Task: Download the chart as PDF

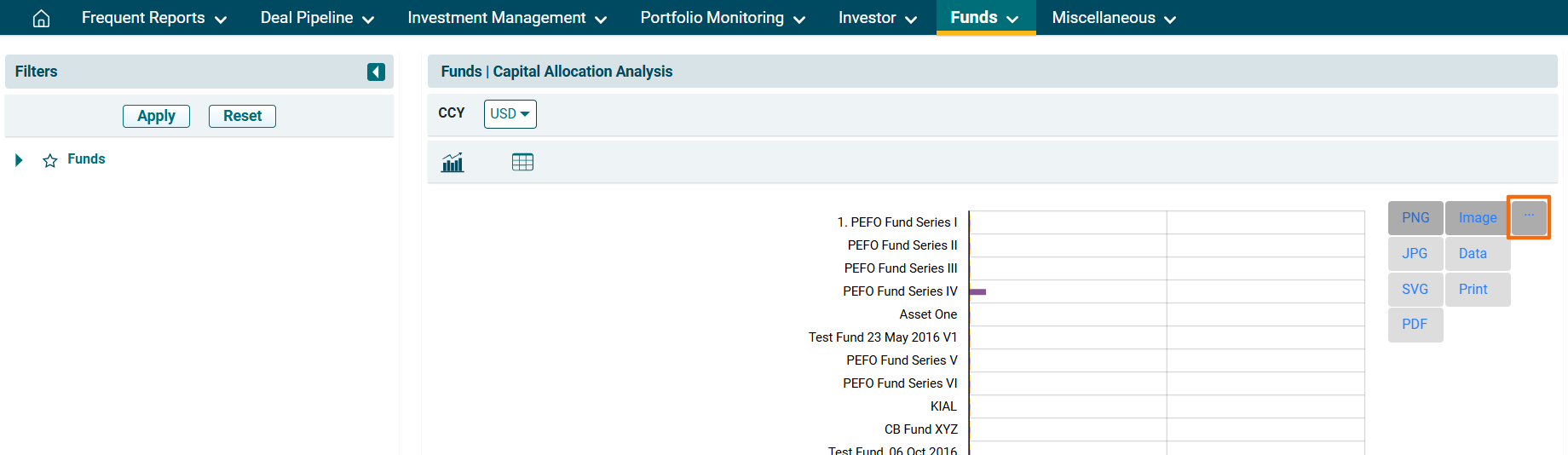Action: 1415,325
